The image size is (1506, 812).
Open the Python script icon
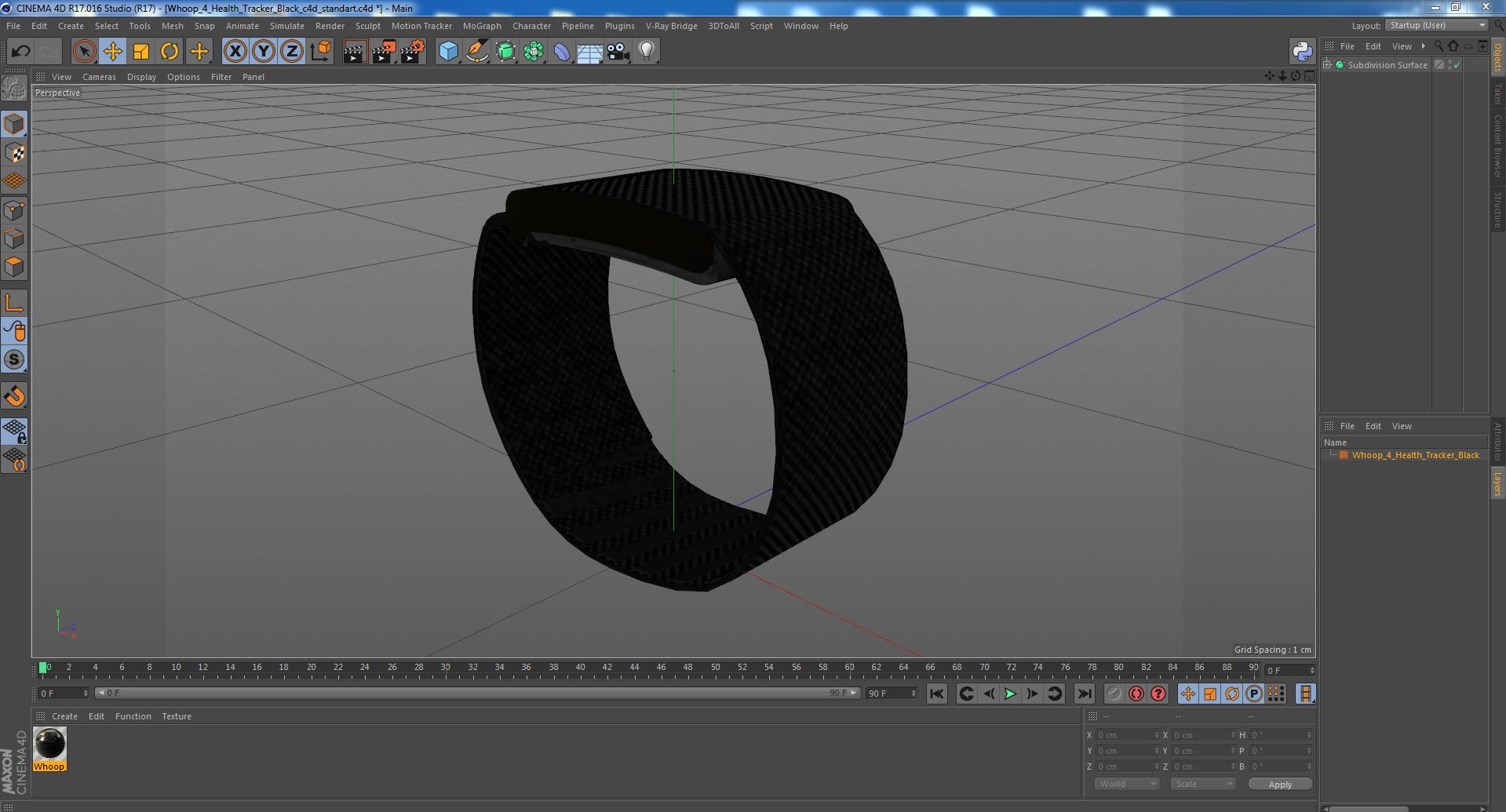click(1302, 52)
